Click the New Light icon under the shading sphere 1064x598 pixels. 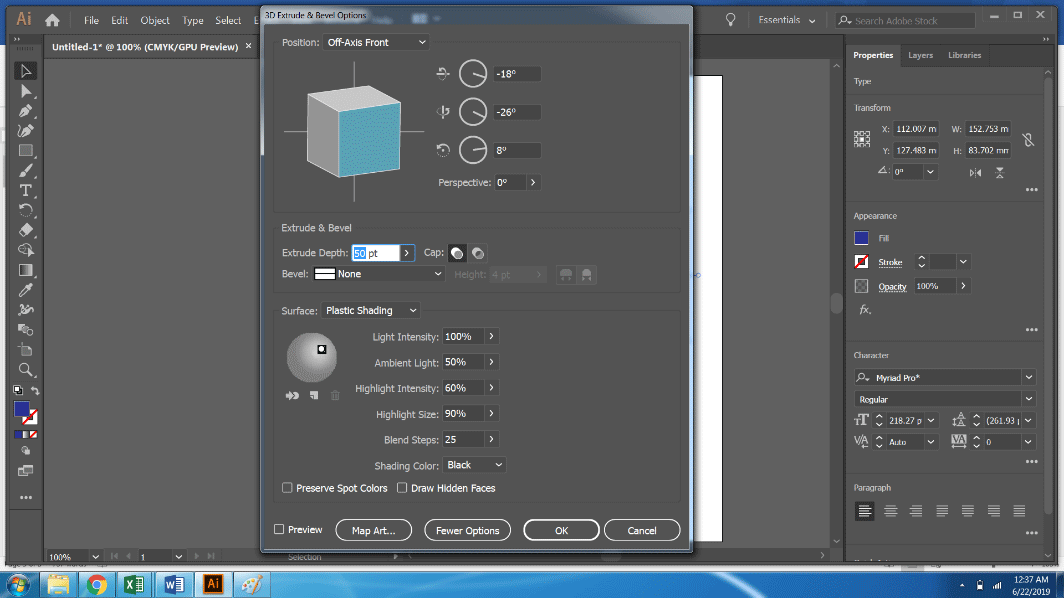(x=312, y=395)
